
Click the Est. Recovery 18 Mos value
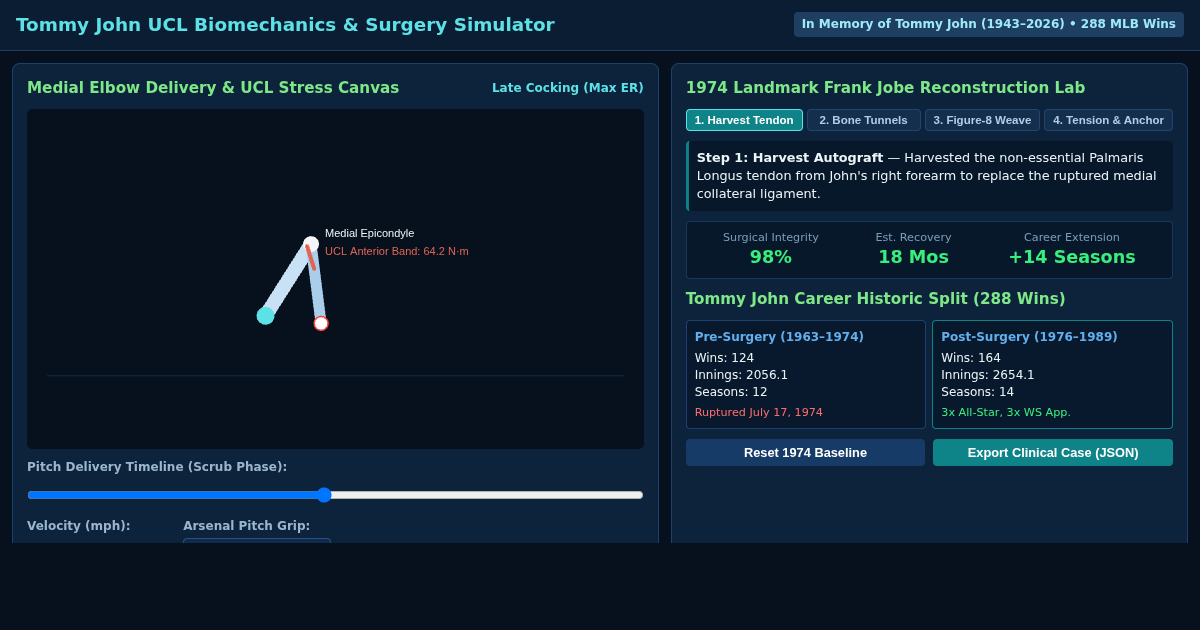913,257
